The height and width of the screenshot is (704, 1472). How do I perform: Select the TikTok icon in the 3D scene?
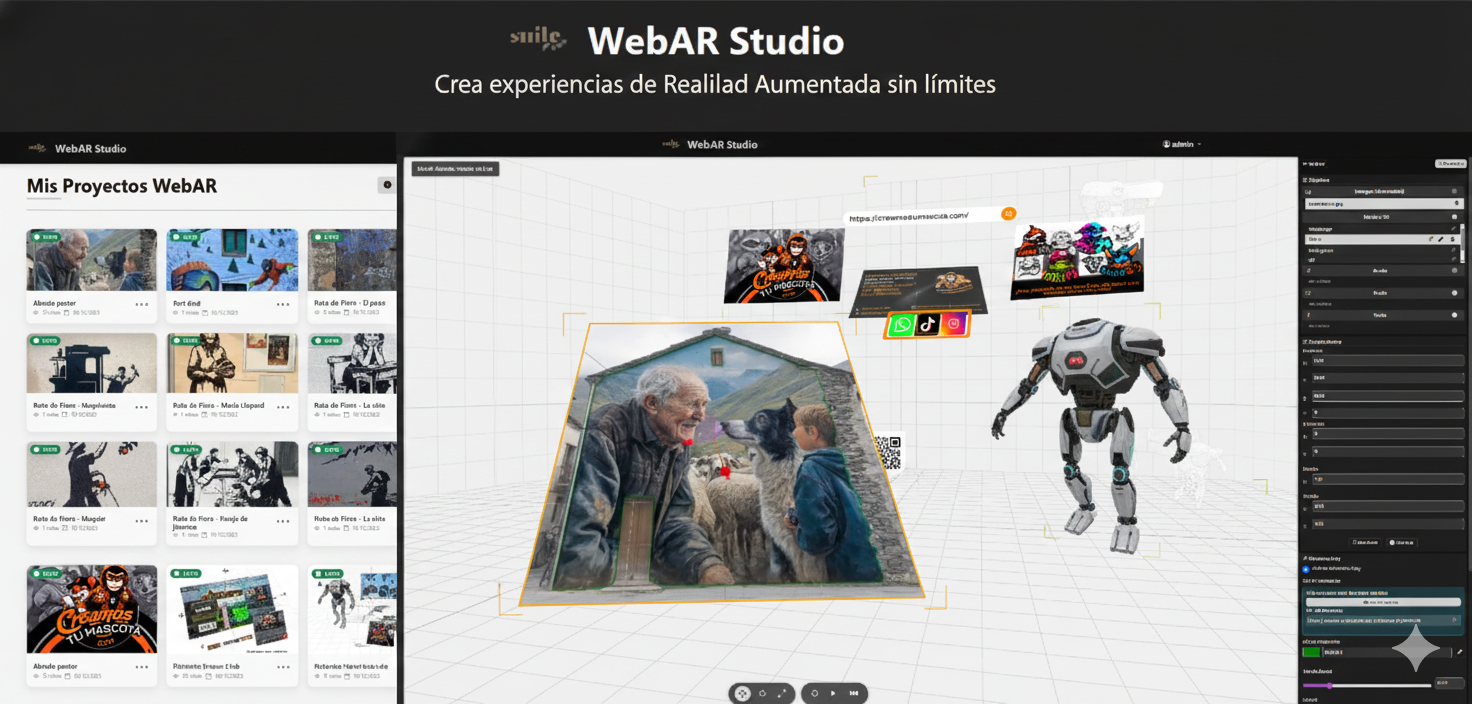click(928, 324)
